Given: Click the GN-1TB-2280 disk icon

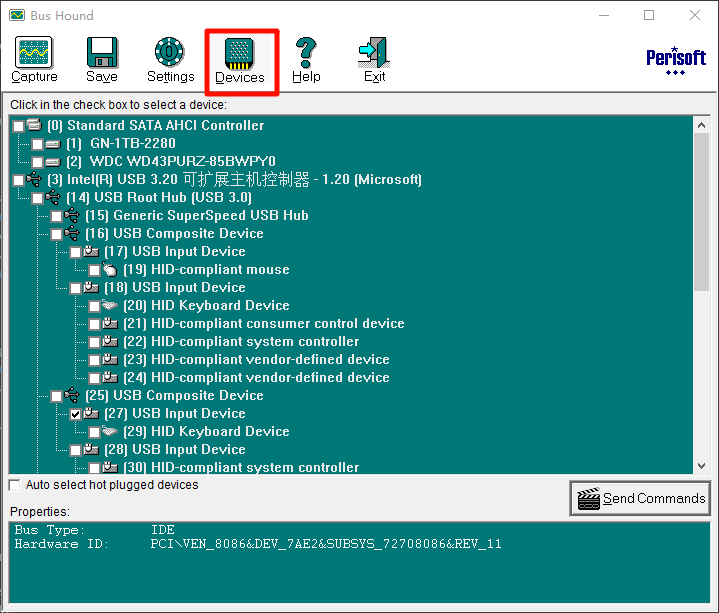Looking at the screenshot, I should click(x=53, y=144).
